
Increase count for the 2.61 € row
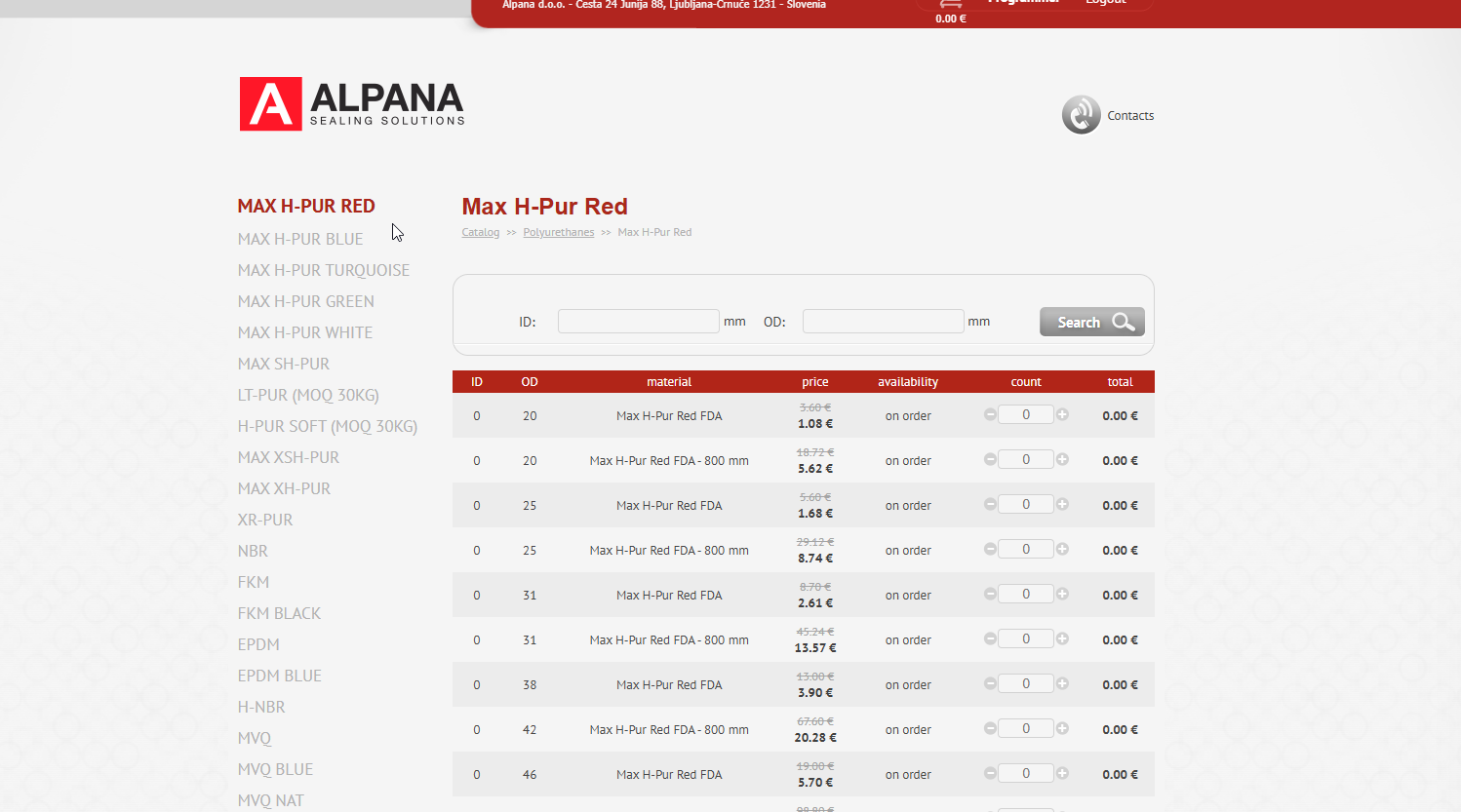pyautogui.click(x=1062, y=594)
